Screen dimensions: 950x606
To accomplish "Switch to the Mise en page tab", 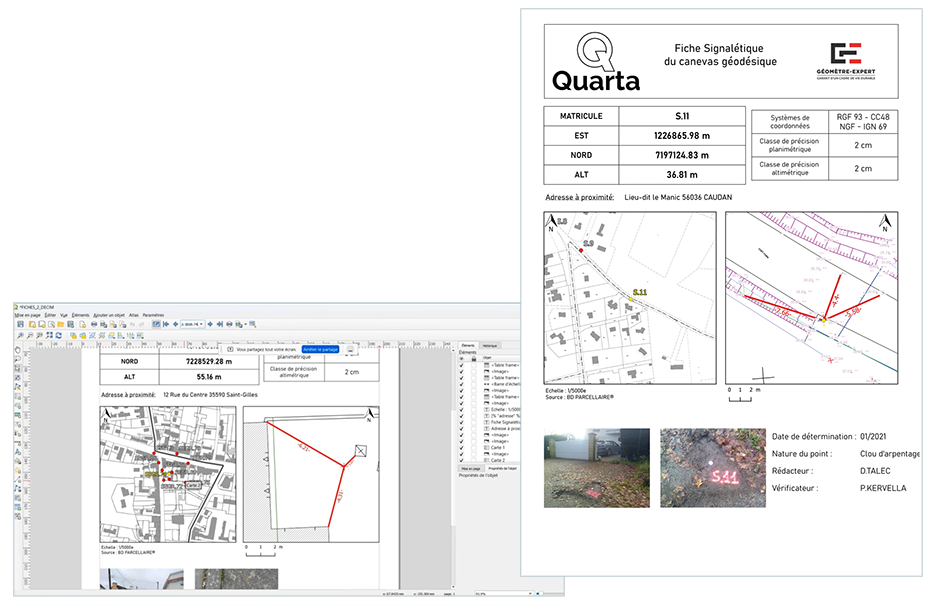I will point(471,468).
